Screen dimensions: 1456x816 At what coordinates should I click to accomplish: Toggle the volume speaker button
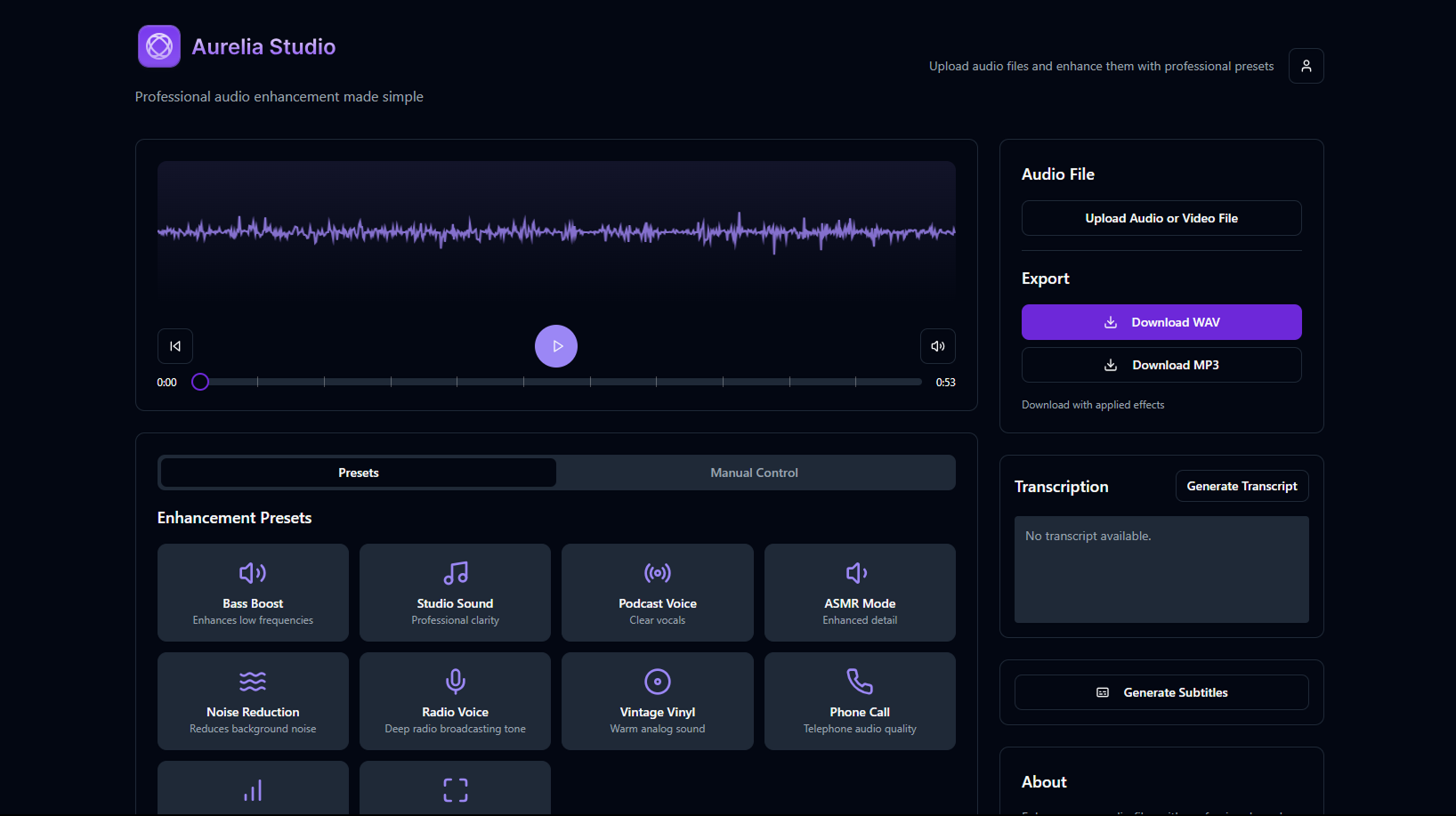tap(938, 346)
